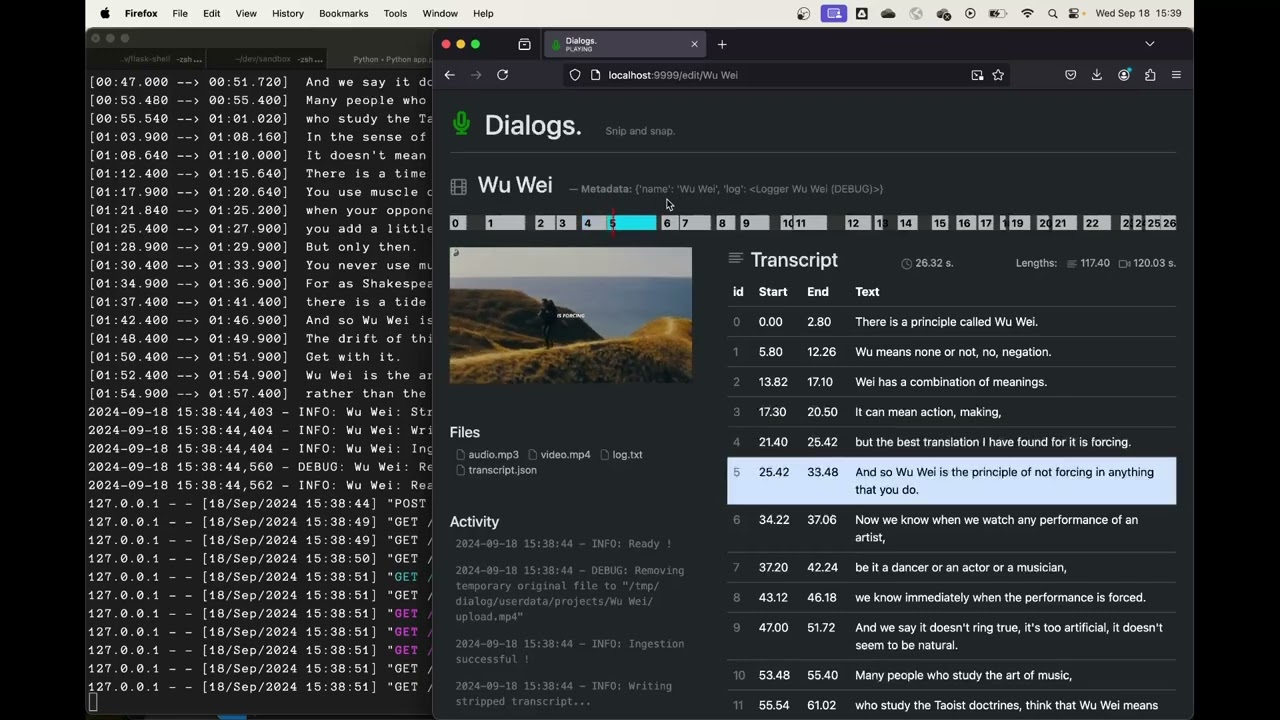The height and width of the screenshot is (720, 1280).
Task: Open the History menu
Action: click(288, 13)
